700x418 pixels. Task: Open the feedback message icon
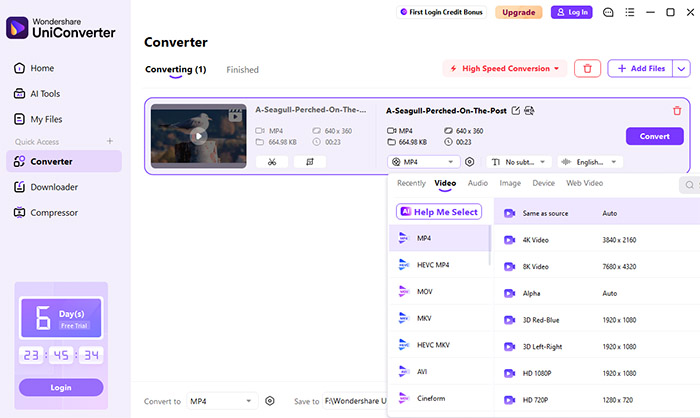[x=608, y=13]
